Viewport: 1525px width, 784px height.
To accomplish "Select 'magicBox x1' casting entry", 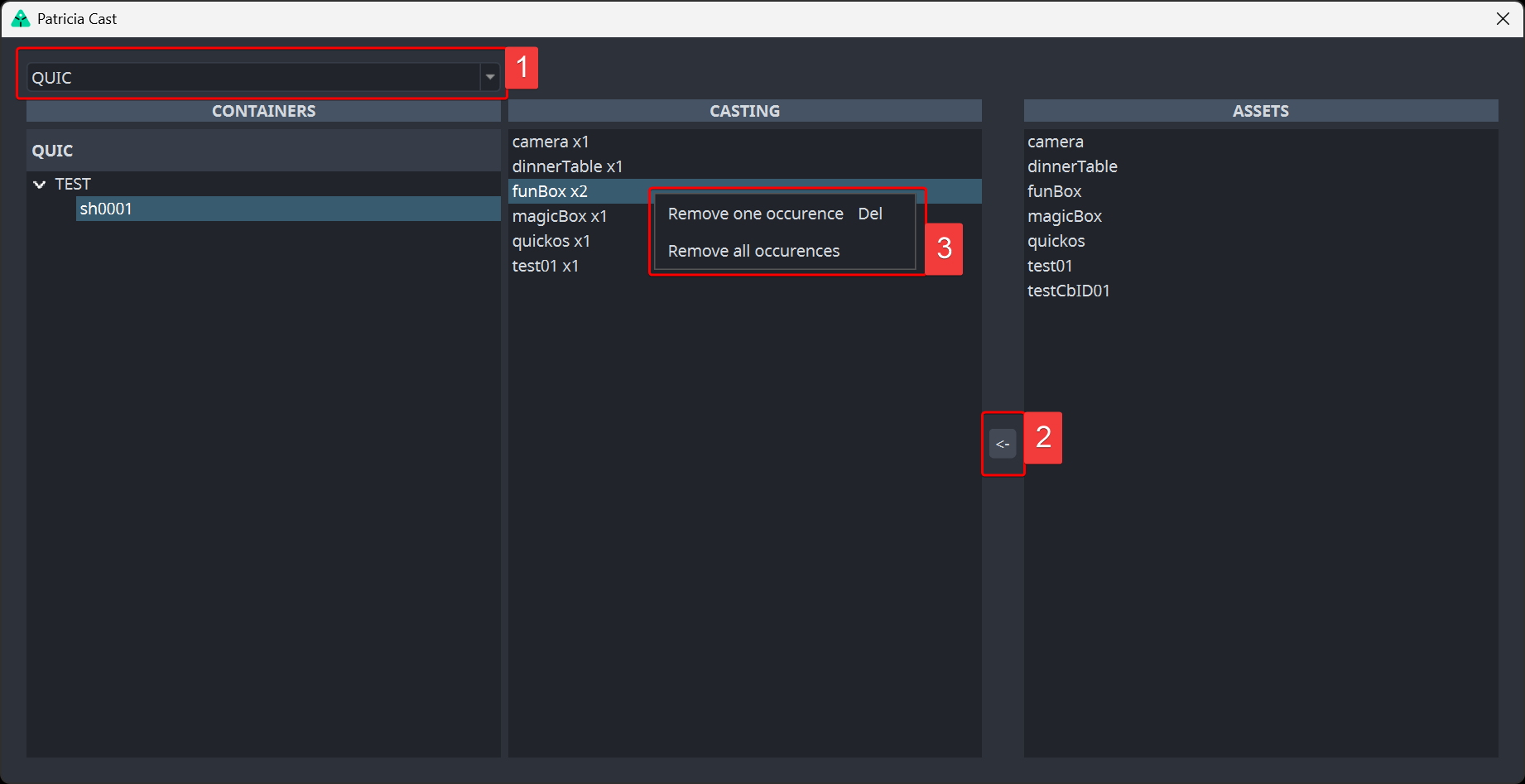I will 560,216.
